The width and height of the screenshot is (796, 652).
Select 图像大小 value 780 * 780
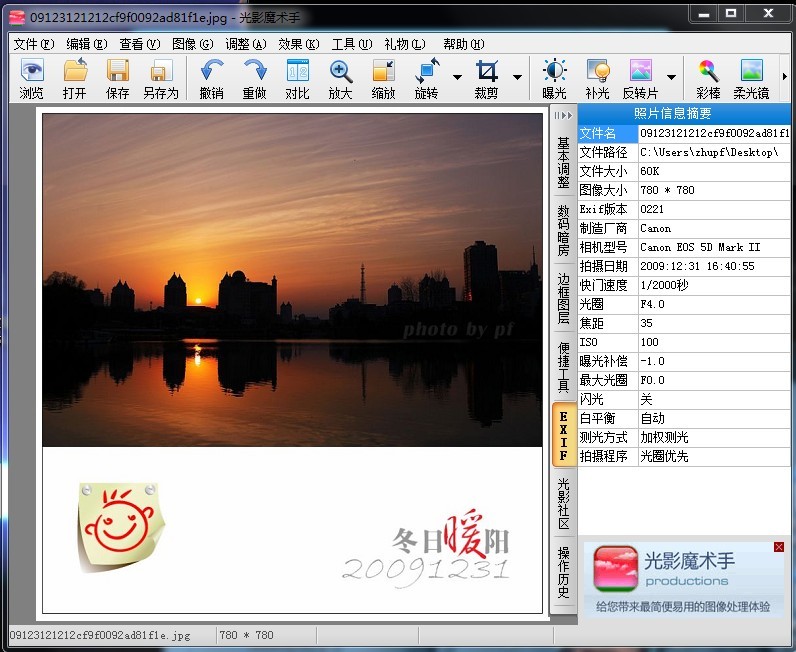[x=714, y=190]
